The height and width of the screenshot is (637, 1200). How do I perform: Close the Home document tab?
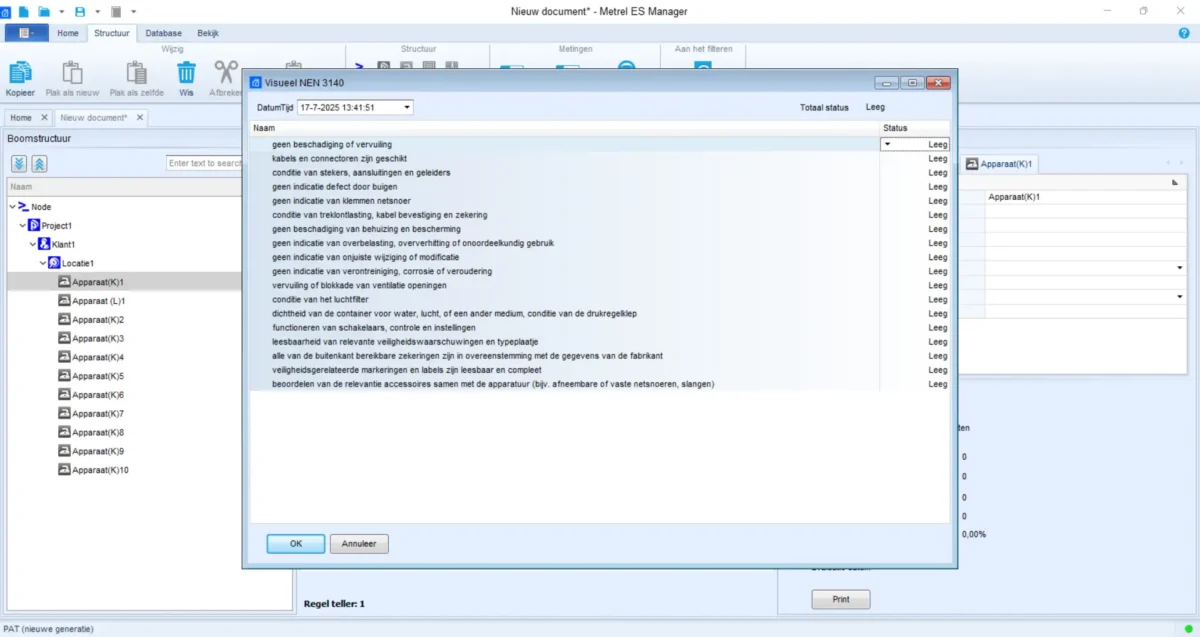44,118
